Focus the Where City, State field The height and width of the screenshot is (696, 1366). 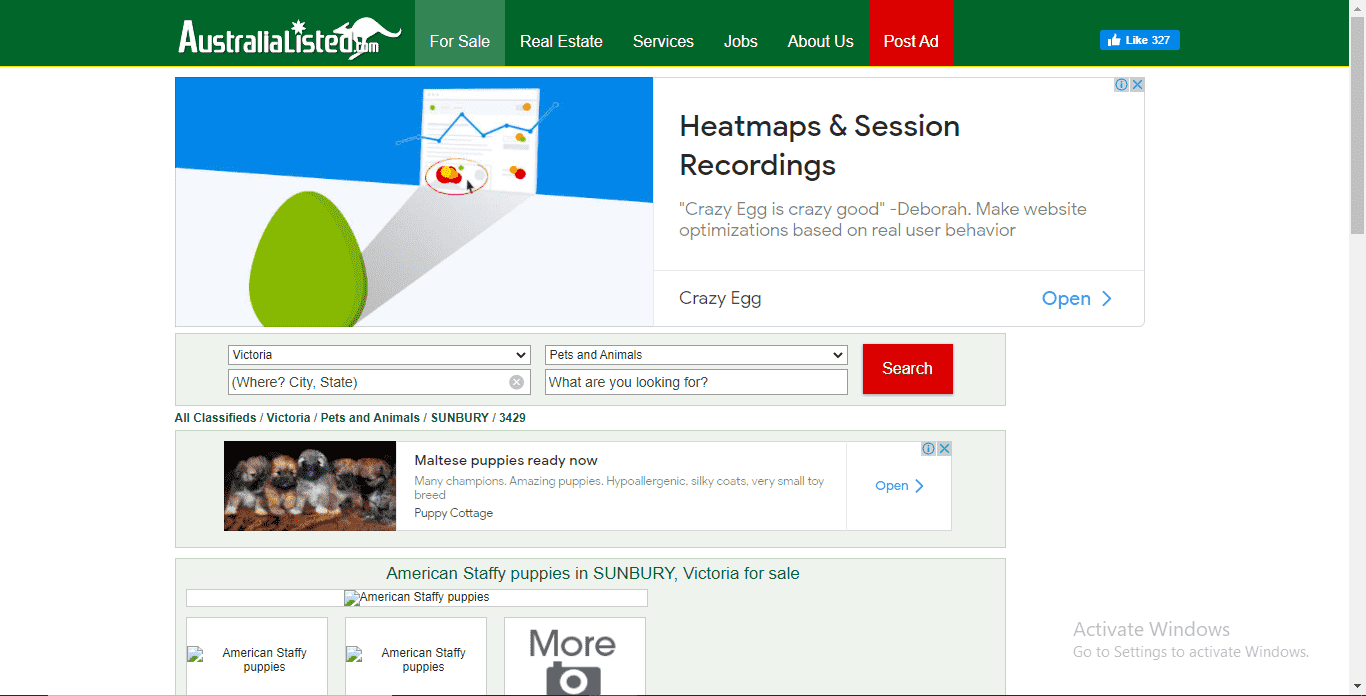point(379,382)
